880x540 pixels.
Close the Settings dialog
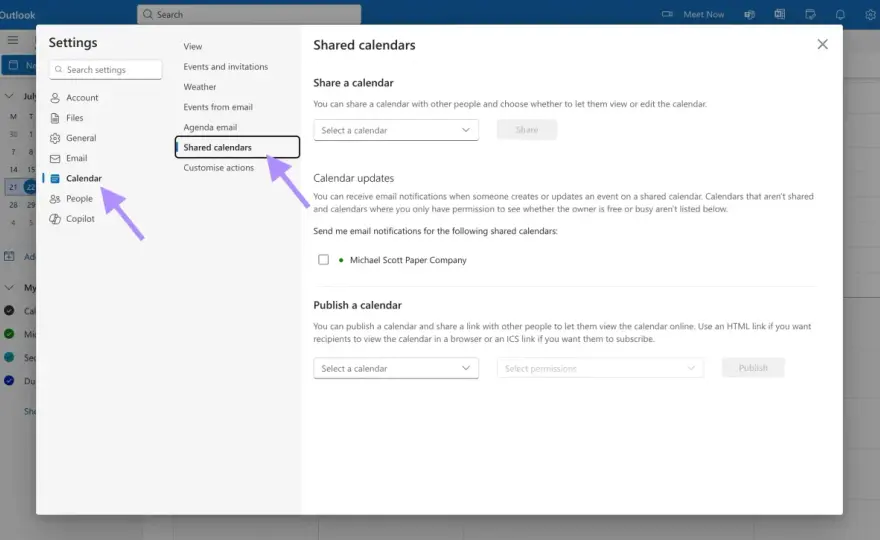822,44
